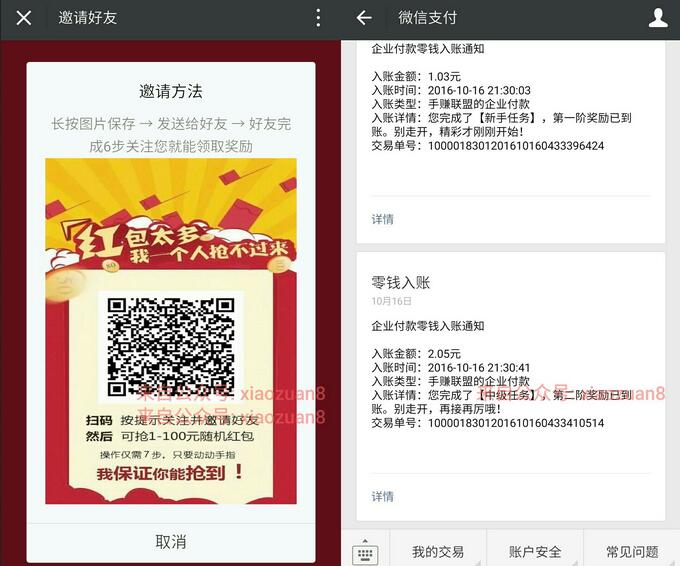Go back using the arrow in 微信支付
Image resolution: width=680 pixels, height=566 pixels.
(364, 18)
